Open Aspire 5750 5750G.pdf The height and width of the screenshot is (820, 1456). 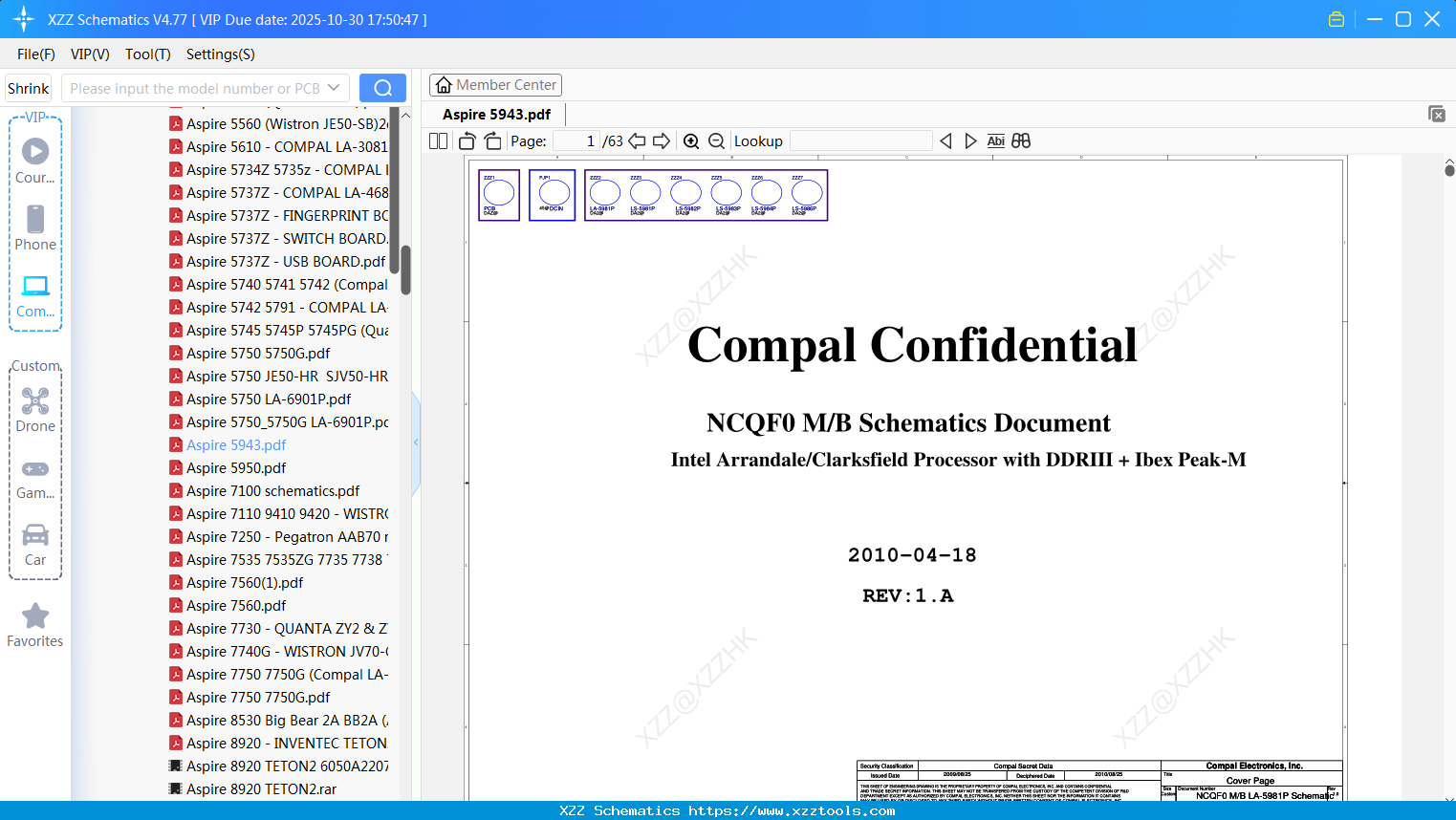coord(250,353)
